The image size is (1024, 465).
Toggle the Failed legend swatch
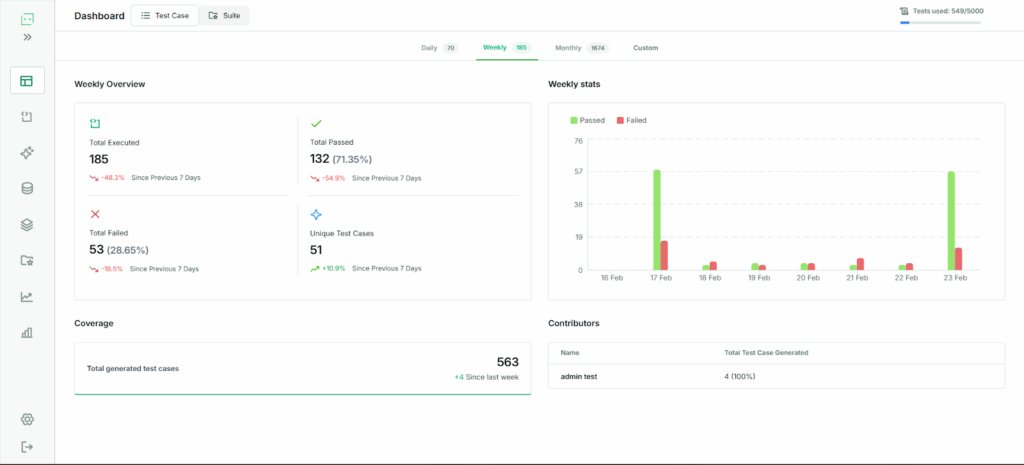tap(620, 120)
